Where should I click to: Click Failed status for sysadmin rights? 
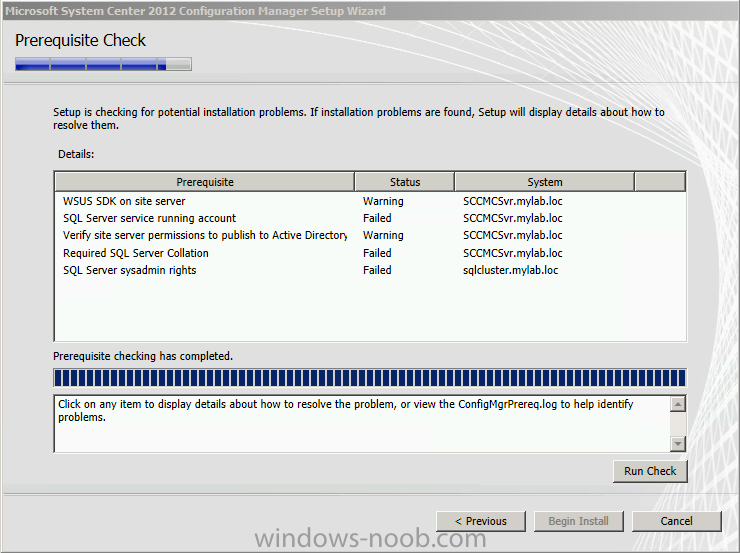(377, 270)
